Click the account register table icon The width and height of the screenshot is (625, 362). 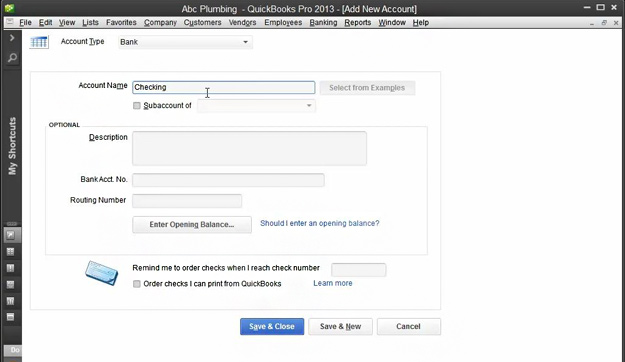39,42
